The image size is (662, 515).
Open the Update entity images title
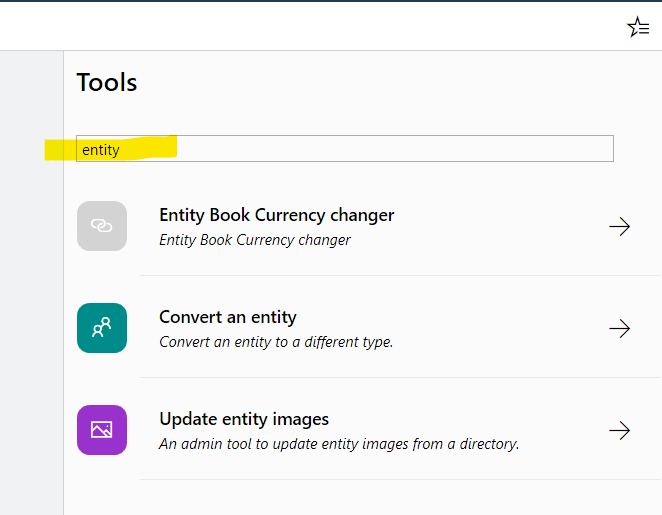point(244,419)
